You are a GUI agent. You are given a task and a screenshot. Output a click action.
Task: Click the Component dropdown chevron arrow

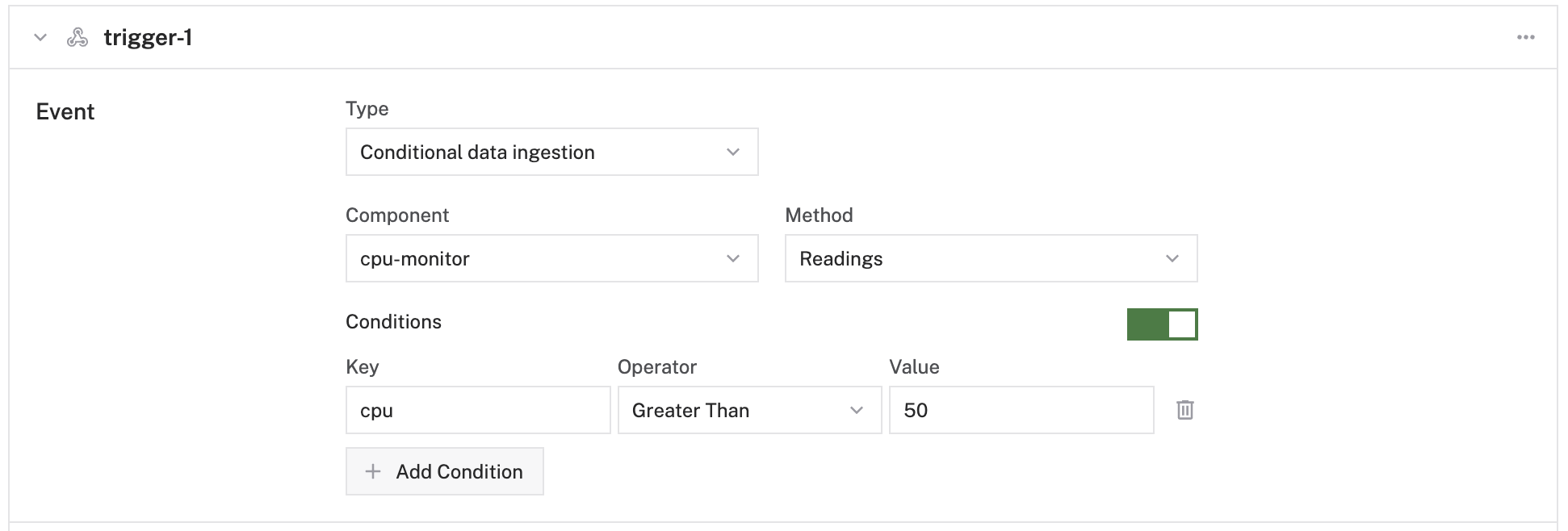[733, 258]
